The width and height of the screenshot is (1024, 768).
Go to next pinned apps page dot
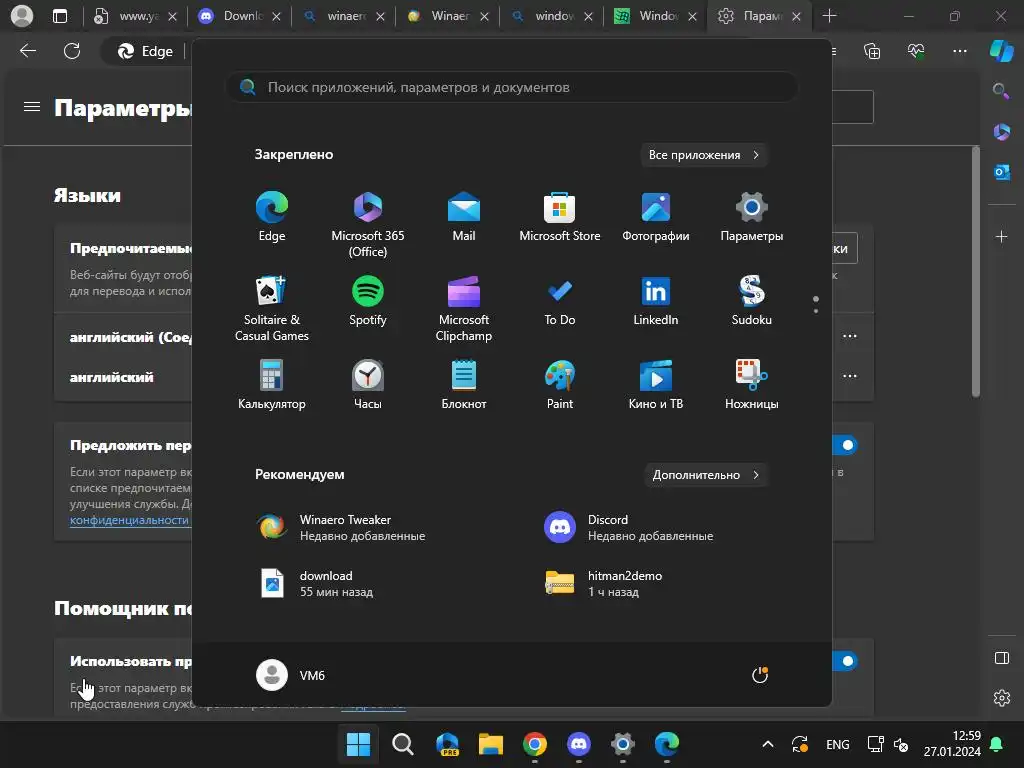click(x=816, y=311)
